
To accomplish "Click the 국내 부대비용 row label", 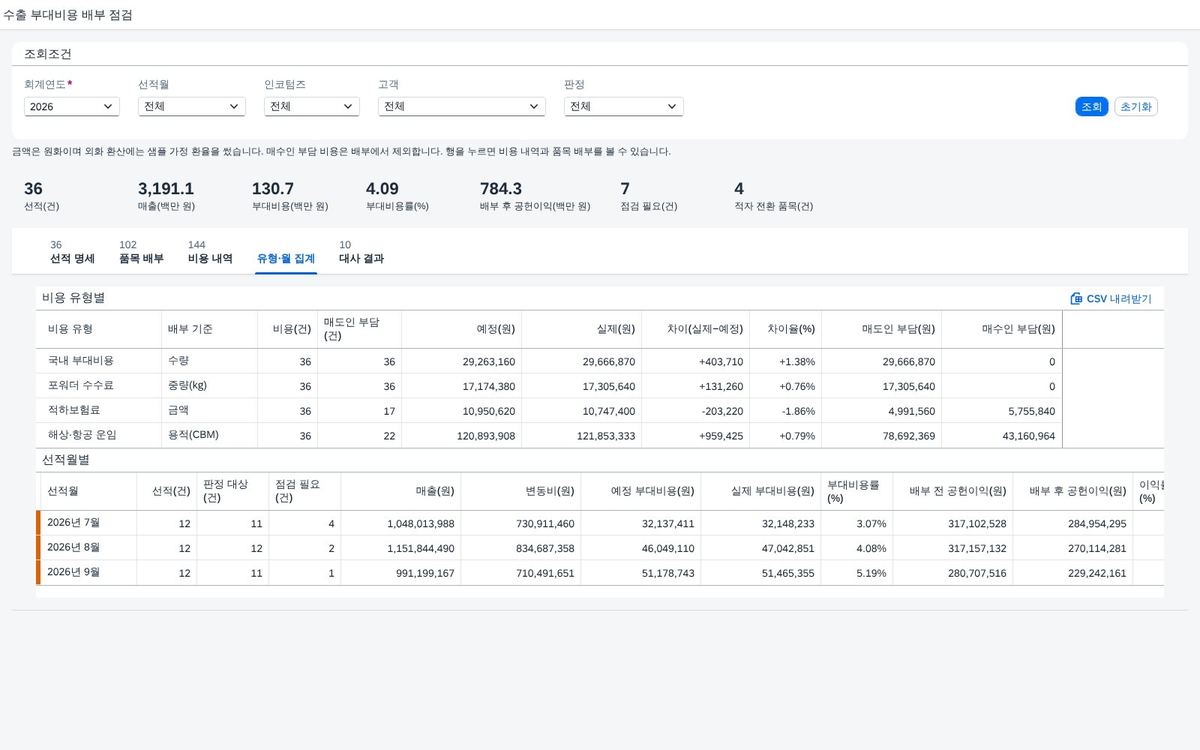I will [81, 361].
